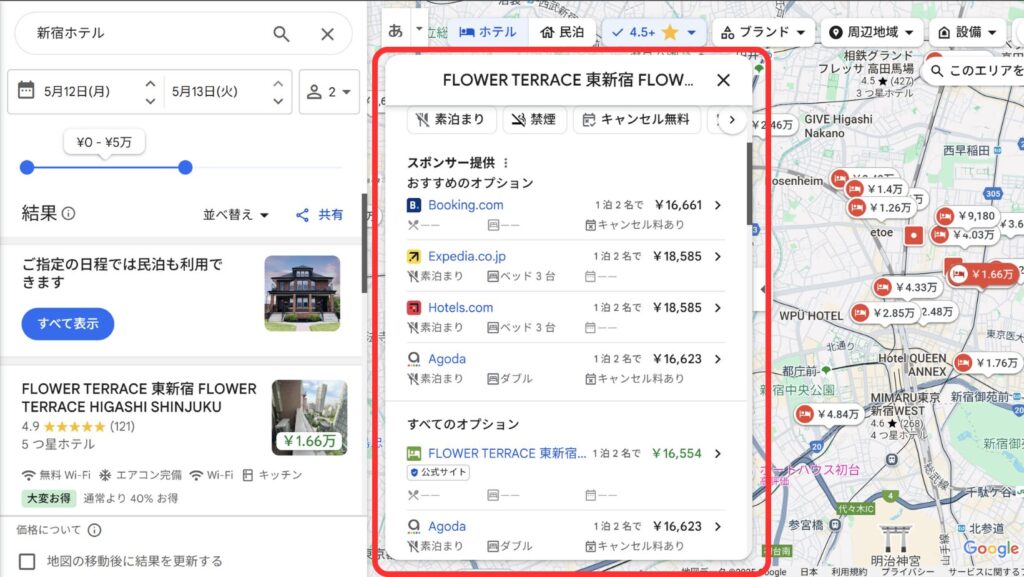
Task: Open FLOWER TERRACE hotel photo thumbnail in results
Action: coord(310,418)
